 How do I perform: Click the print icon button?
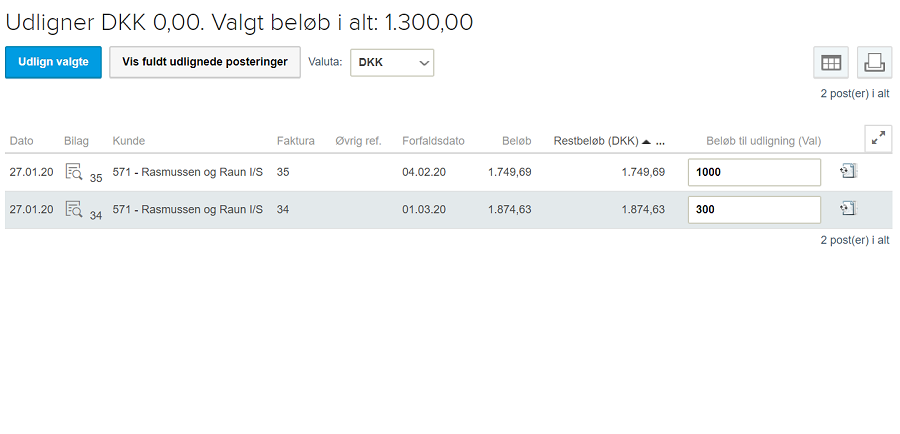coord(874,63)
